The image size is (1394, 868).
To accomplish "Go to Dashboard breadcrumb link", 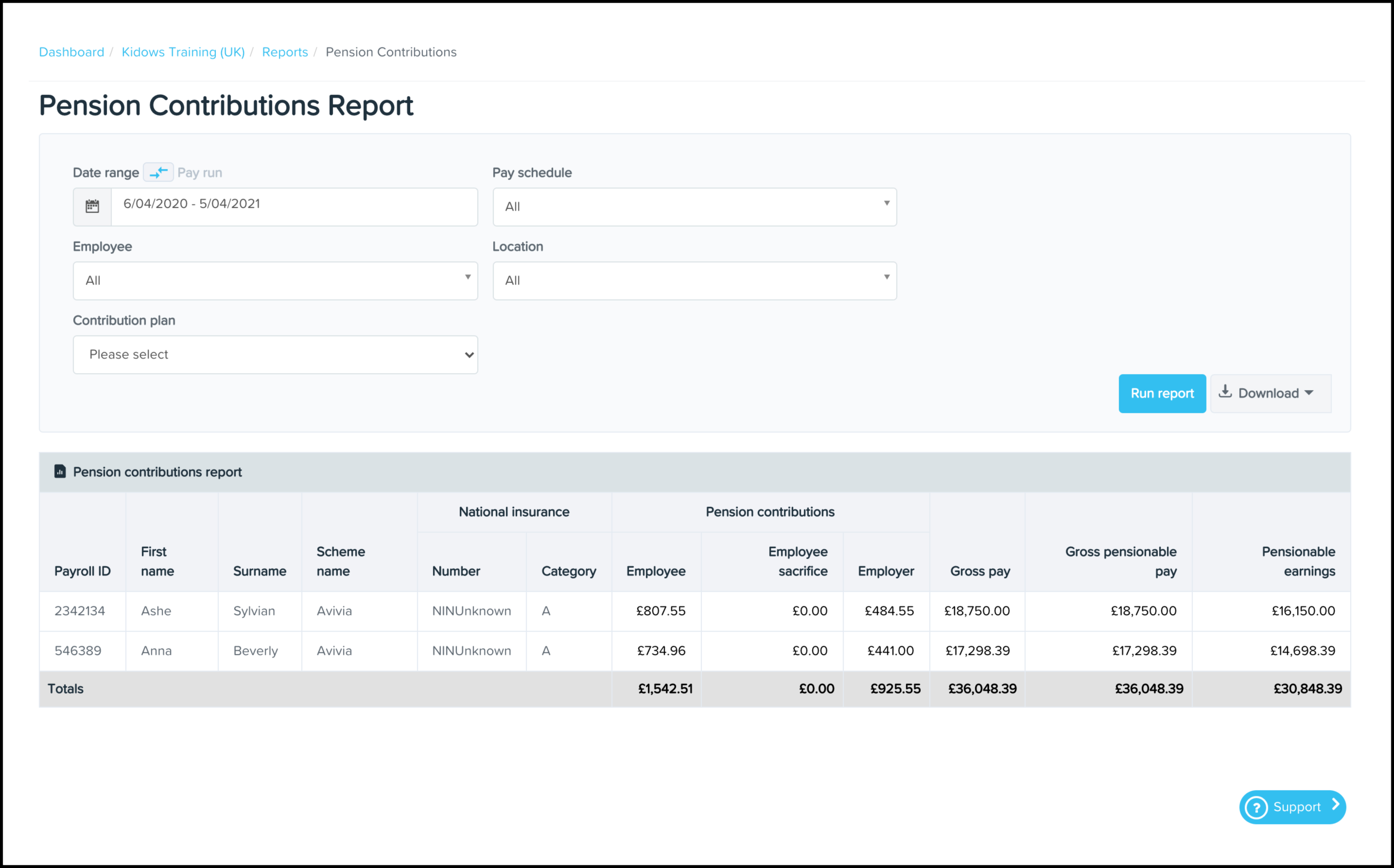I will (x=71, y=52).
